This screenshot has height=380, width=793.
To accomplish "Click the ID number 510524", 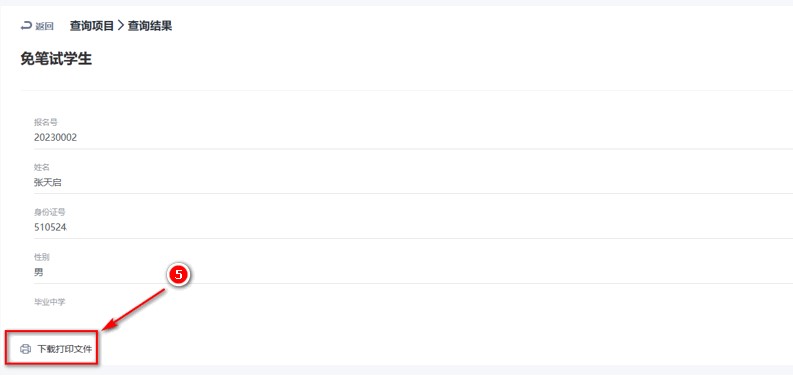I will (50, 228).
